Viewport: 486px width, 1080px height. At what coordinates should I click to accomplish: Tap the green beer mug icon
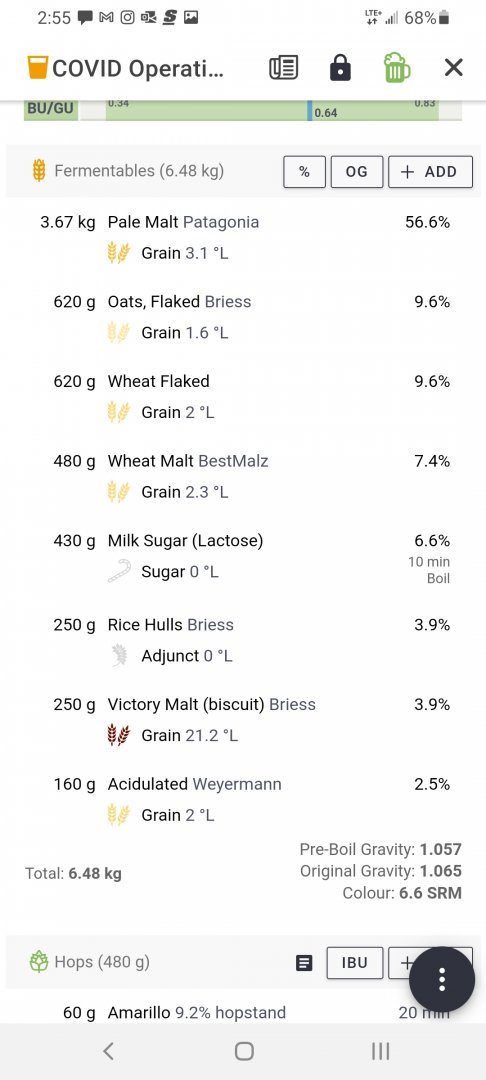[x=397, y=68]
